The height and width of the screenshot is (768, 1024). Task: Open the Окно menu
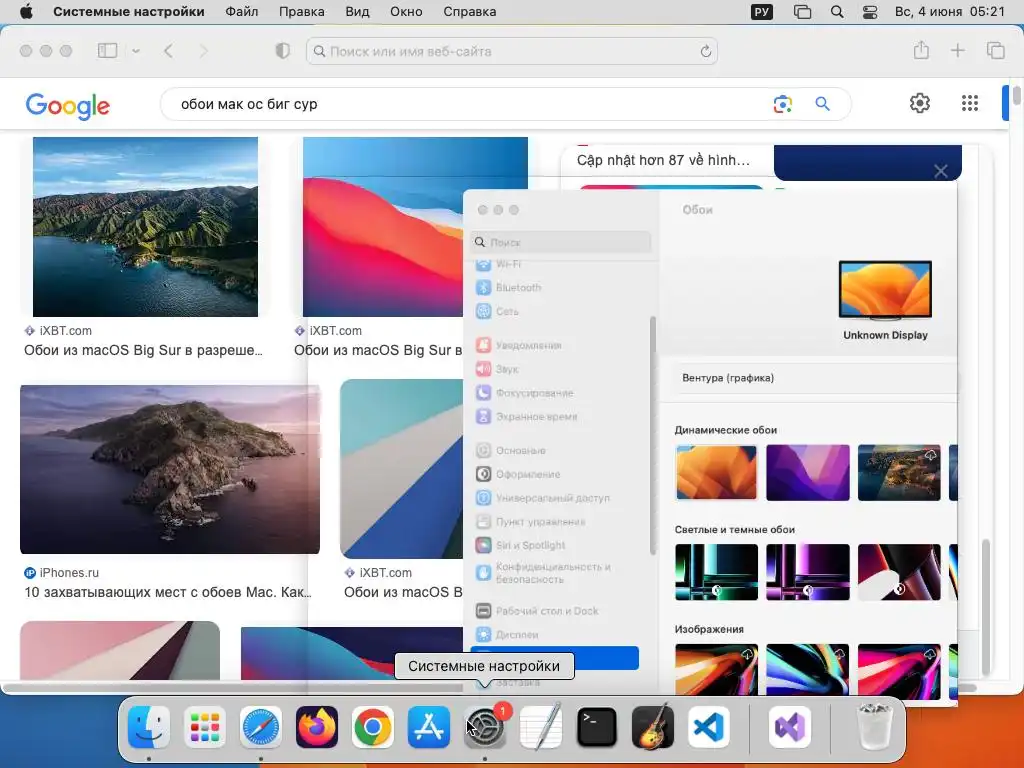[x=406, y=12]
